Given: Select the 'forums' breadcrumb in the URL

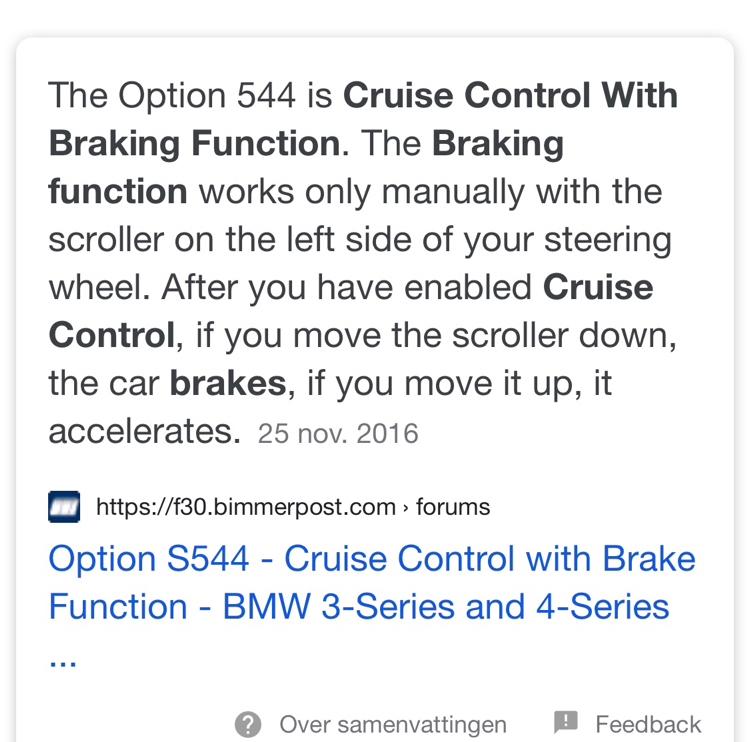Looking at the screenshot, I should (453, 507).
